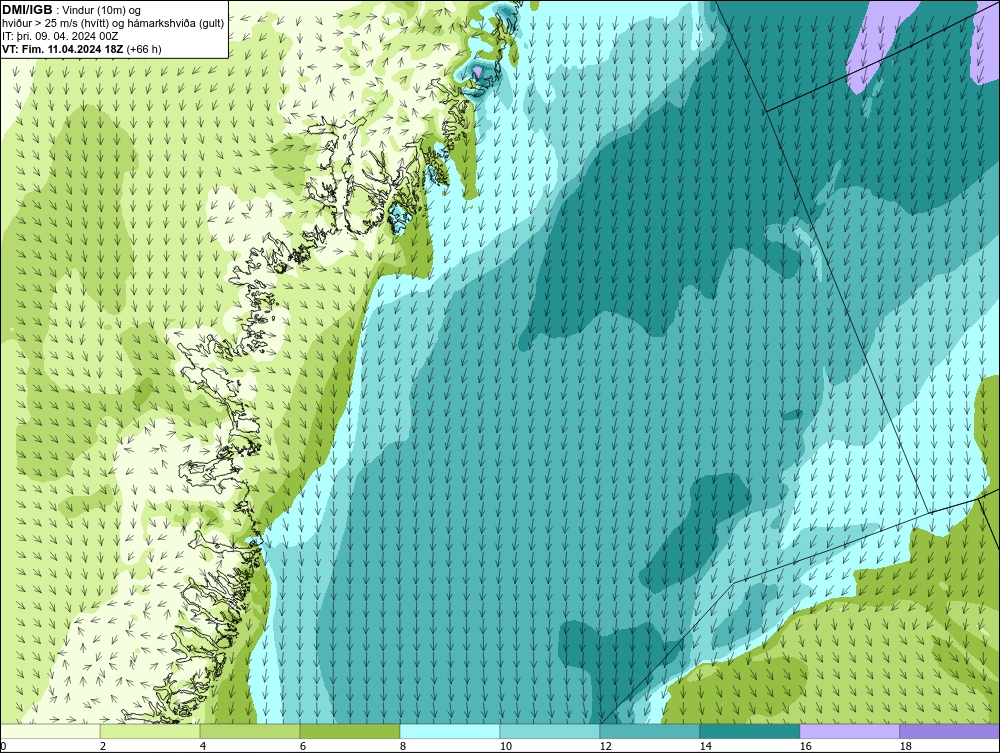Click the 8–10 m/s light cyan legend band
Screen dimensions: 1000x753
pos(450,731)
